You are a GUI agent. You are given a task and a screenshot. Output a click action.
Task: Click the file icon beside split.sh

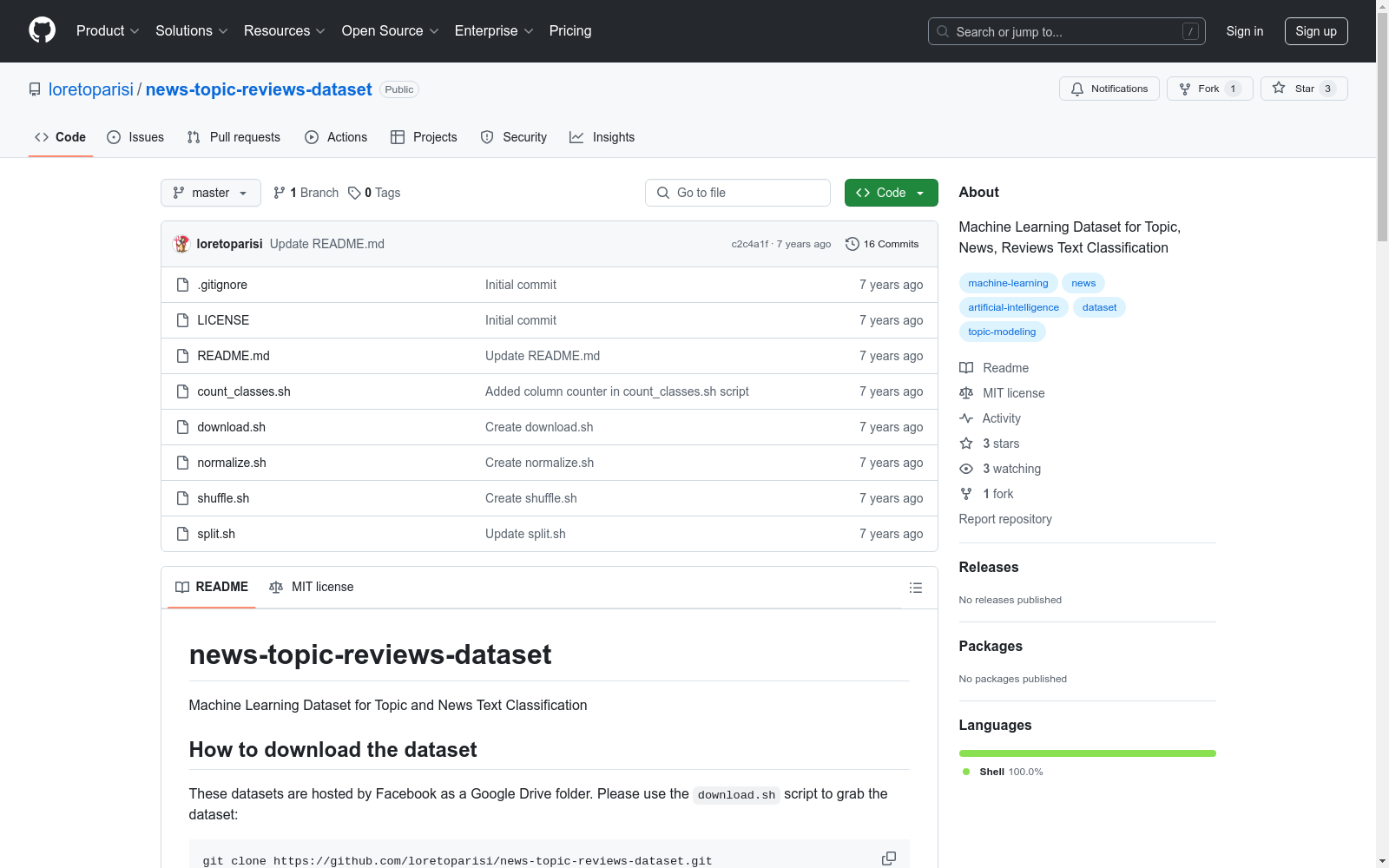(182, 534)
